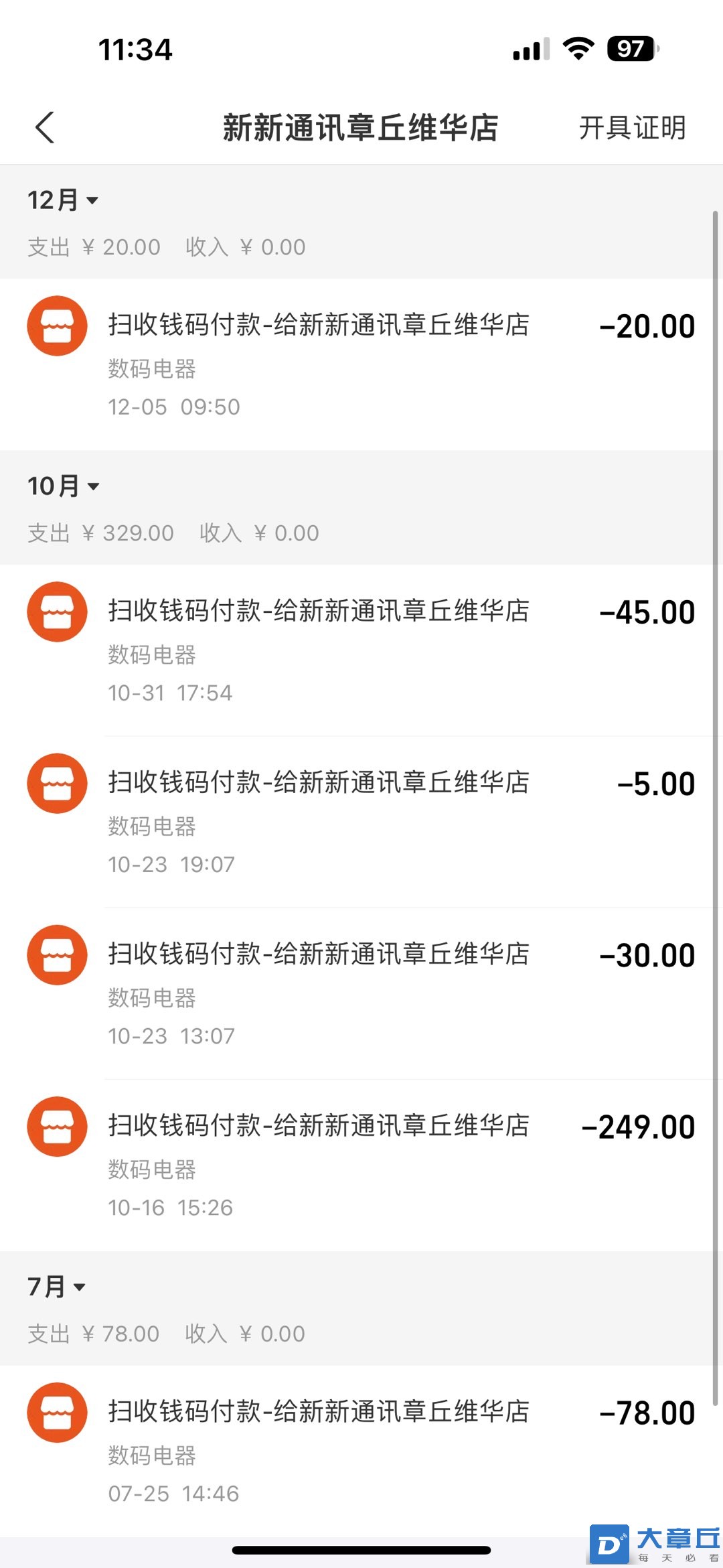Open the -5.00 payment record
Viewport: 723px width, 1568px height.
[x=361, y=822]
